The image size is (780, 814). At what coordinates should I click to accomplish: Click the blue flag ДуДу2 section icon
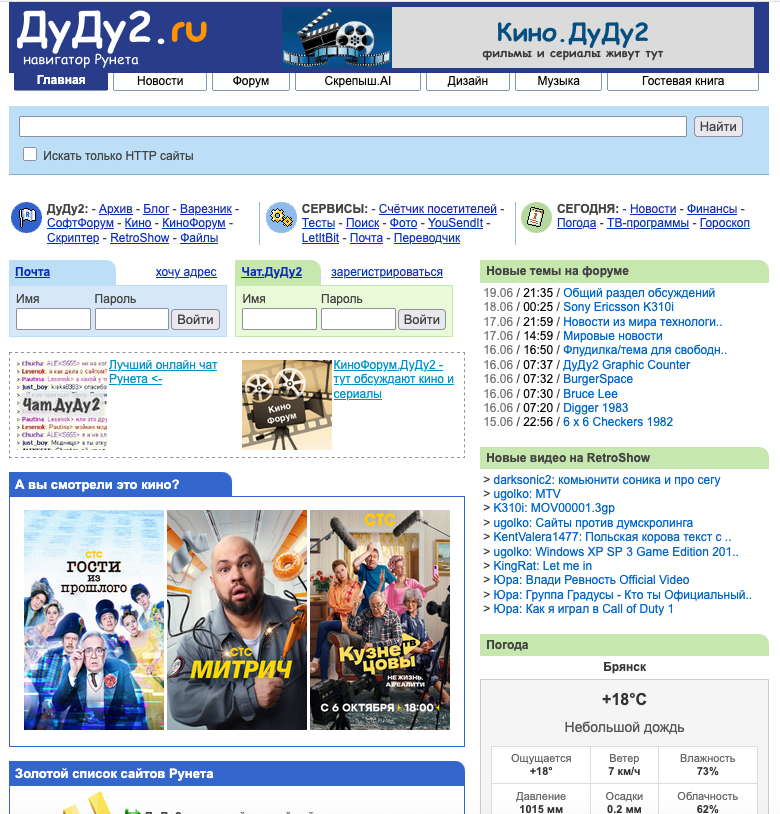point(26,217)
